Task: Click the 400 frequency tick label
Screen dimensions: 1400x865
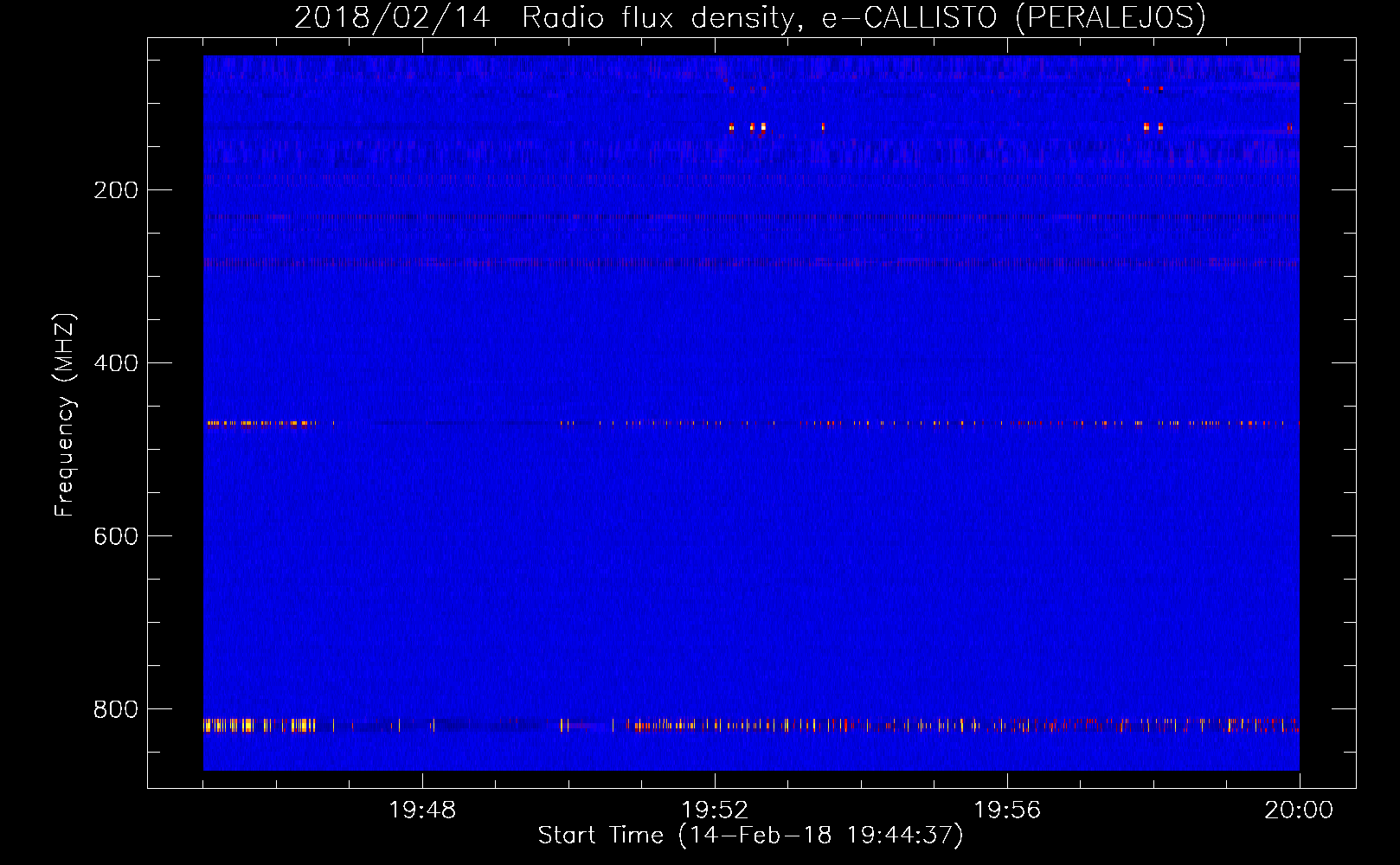Action: [116, 363]
